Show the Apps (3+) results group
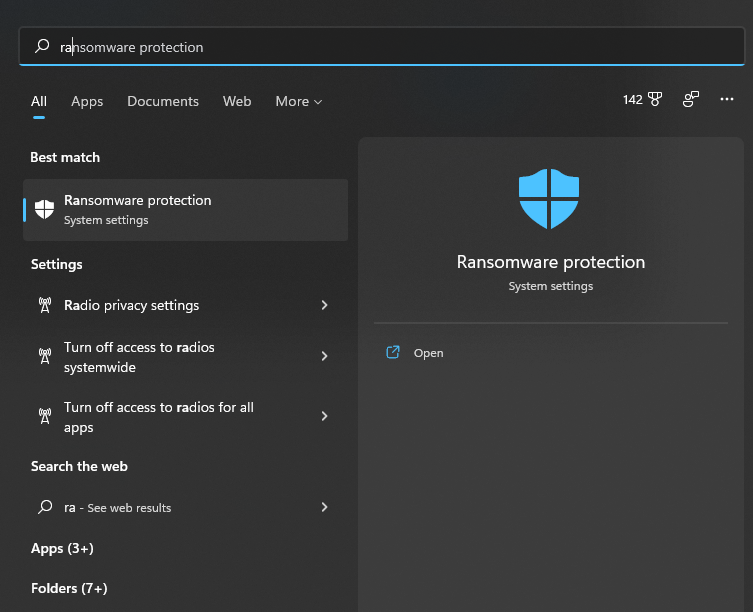The height and width of the screenshot is (612, 753). (62, 548)
